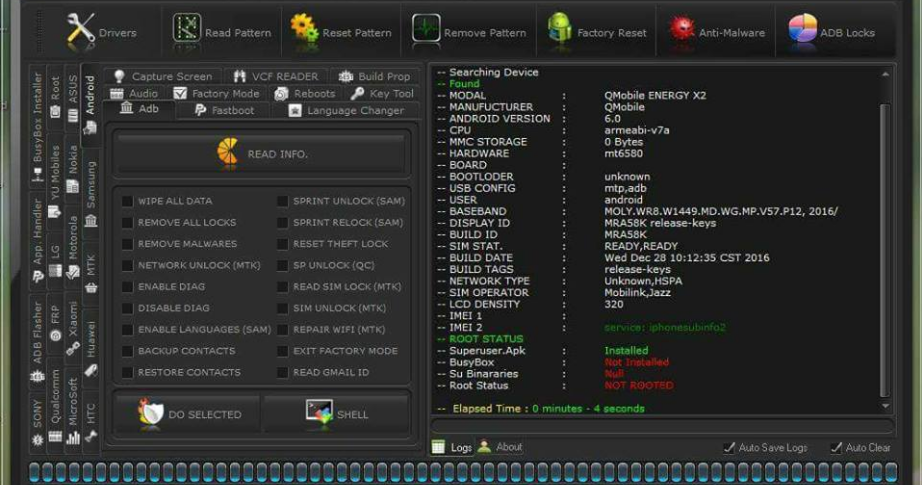Open the ASUS vertical tab
922x485 pixels.
72,98
